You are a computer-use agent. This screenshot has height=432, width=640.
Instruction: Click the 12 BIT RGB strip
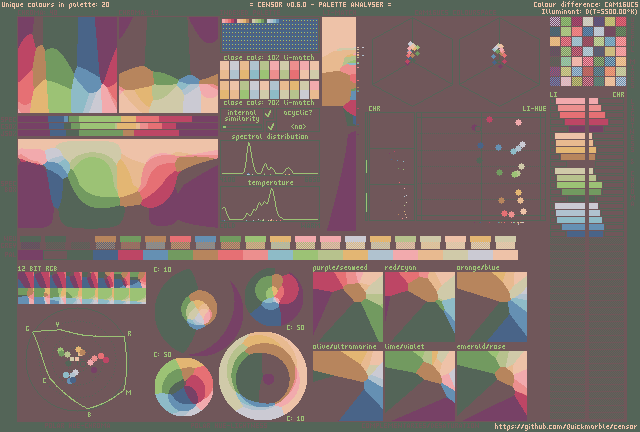point(81,288)
